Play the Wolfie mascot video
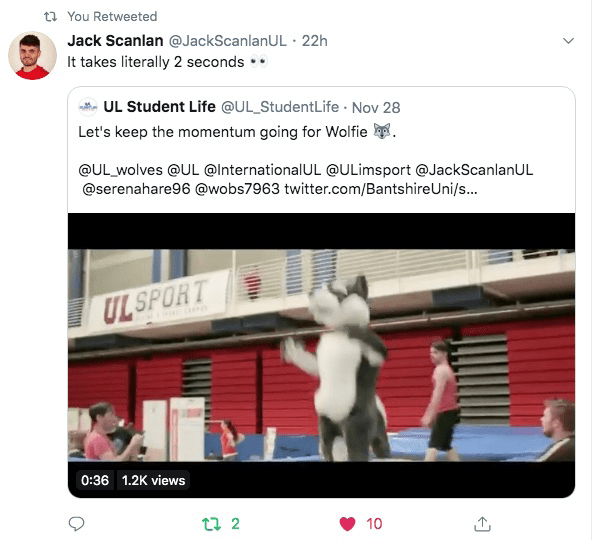 tap(321, 355)
